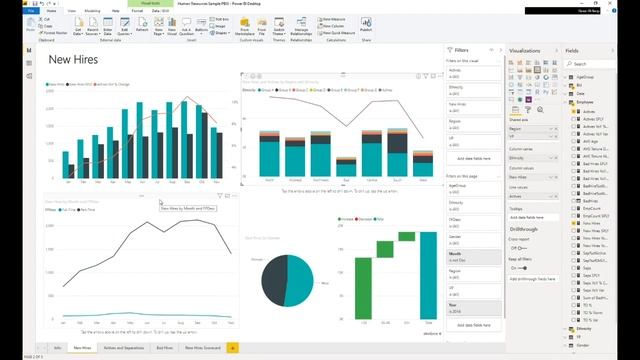This screenshot has width=640, height=360.
Task: Select the Year filter card on page
Action: (474, 308)
